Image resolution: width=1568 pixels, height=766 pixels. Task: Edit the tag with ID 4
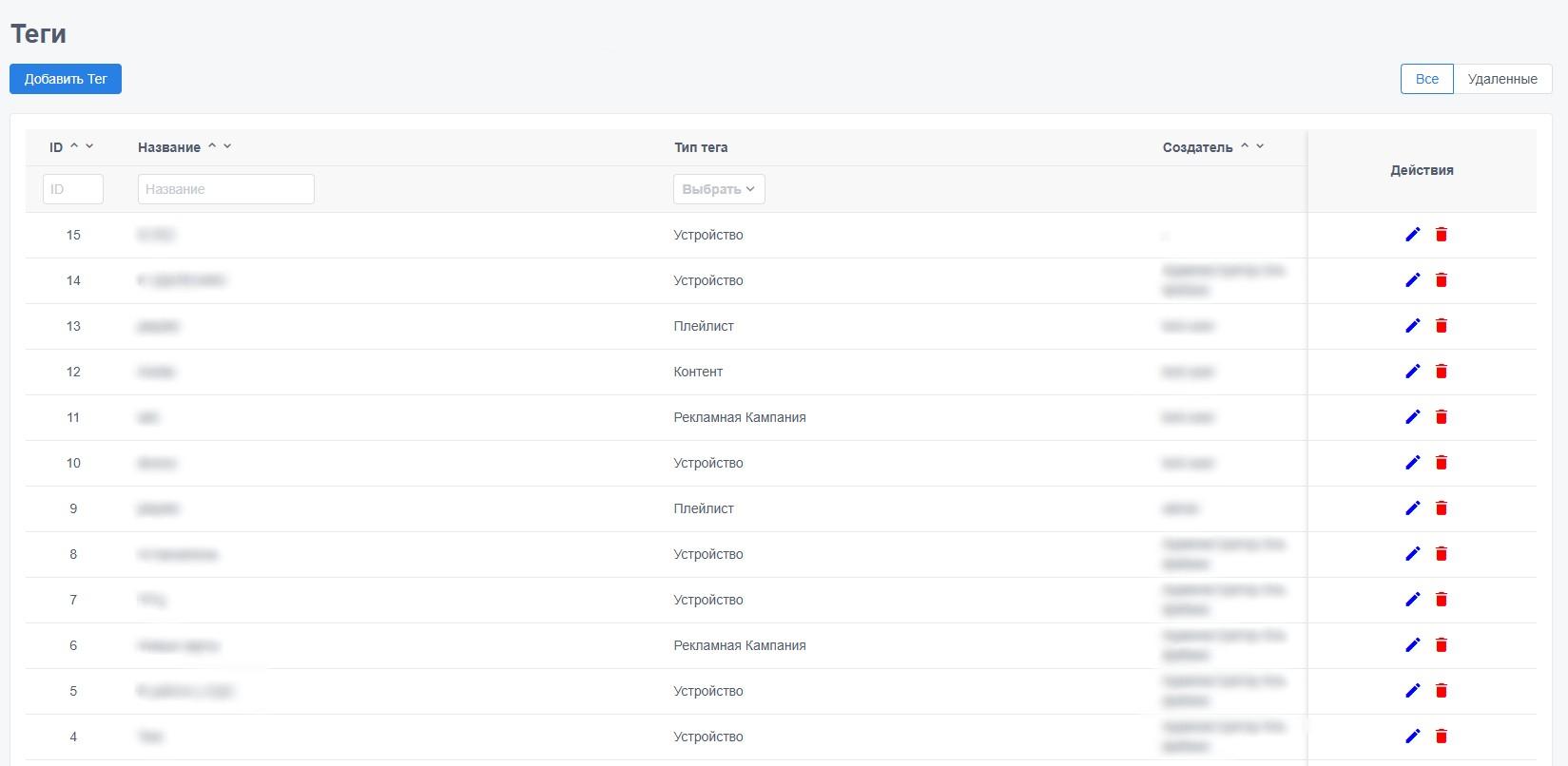pyautogui.click(x=1413, y=737)
